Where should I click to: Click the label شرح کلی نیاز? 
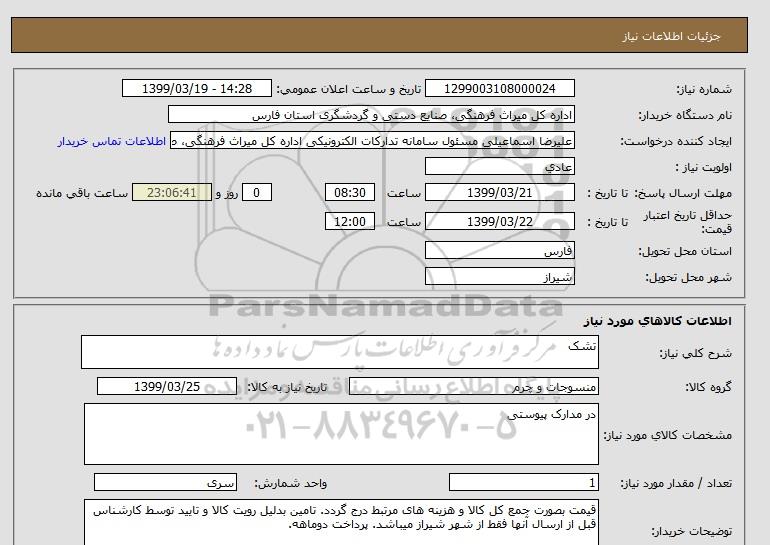click(x=695, y=353)
